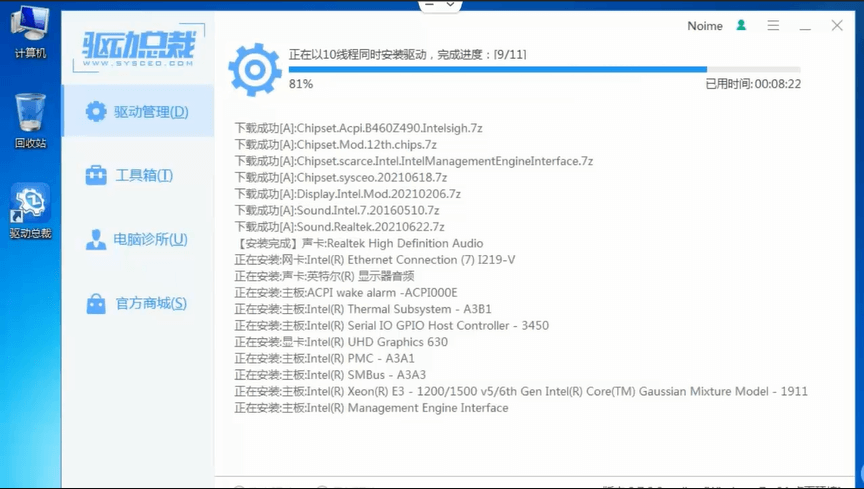
Task: Expand the chevron on the top floating tab
Action: pos(451,5)
